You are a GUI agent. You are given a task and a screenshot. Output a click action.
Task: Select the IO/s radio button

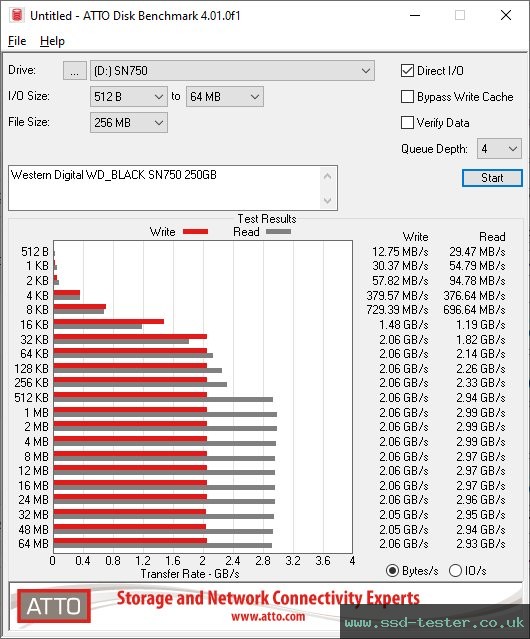455,571
